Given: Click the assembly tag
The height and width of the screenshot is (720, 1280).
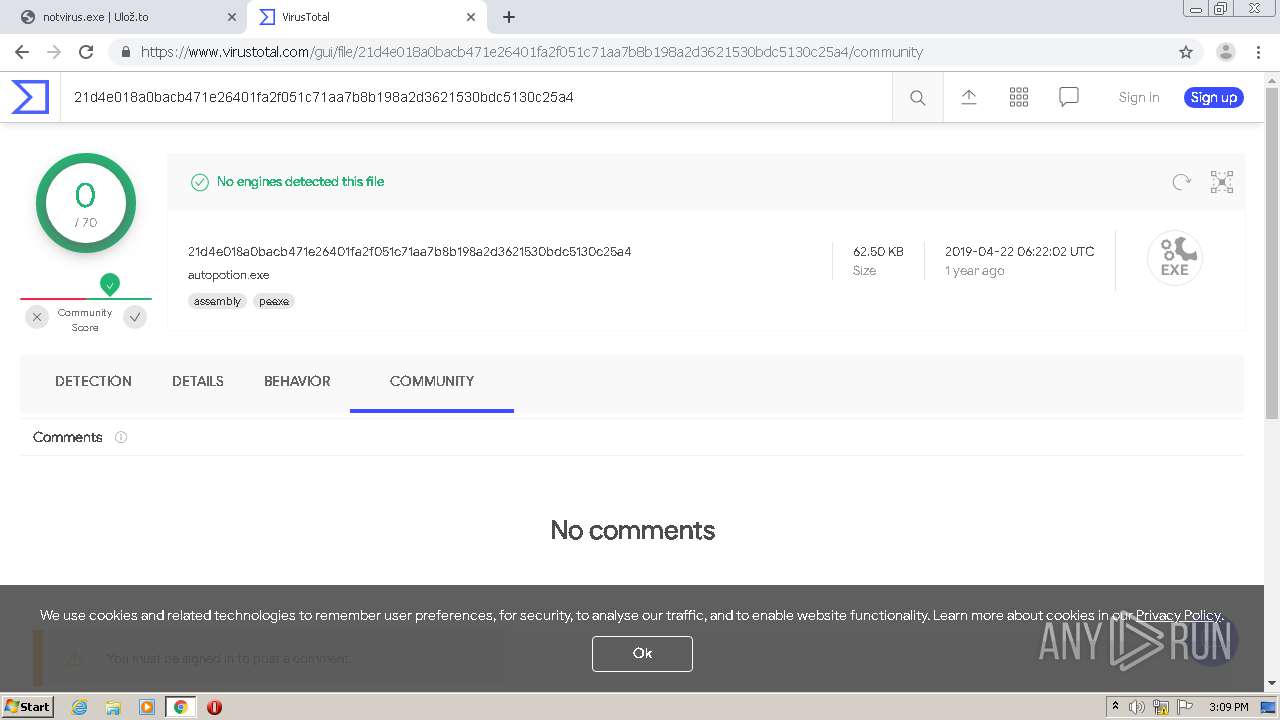Looking at the screenshot, I should click(217, 301).
